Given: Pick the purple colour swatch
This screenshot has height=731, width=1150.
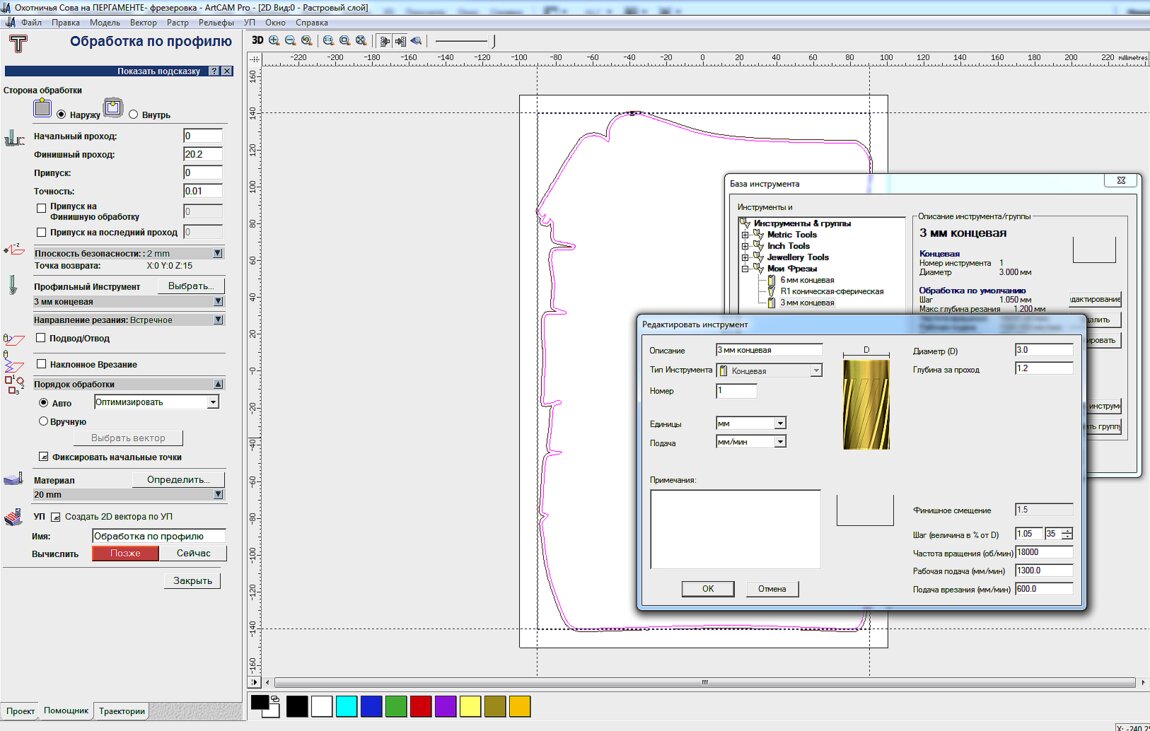Looking at the screenshot, I should [x=445, y=706].
